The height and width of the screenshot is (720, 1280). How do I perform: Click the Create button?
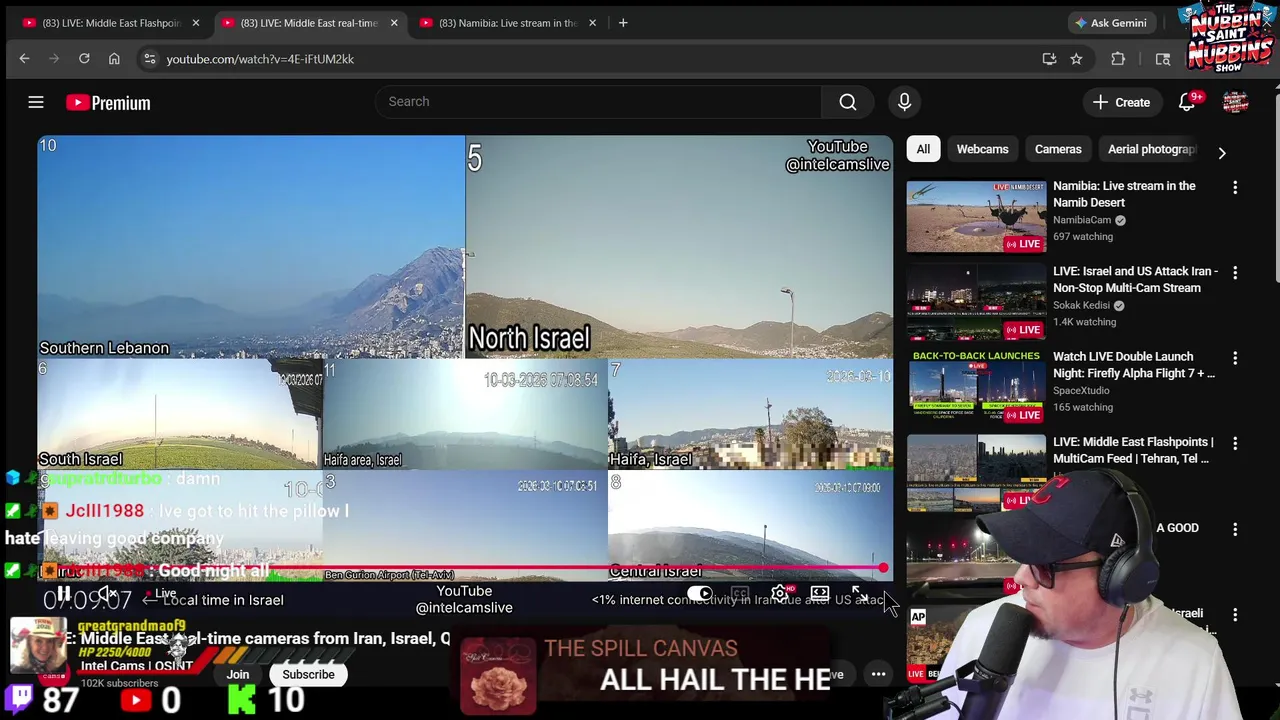[1121, 102]
